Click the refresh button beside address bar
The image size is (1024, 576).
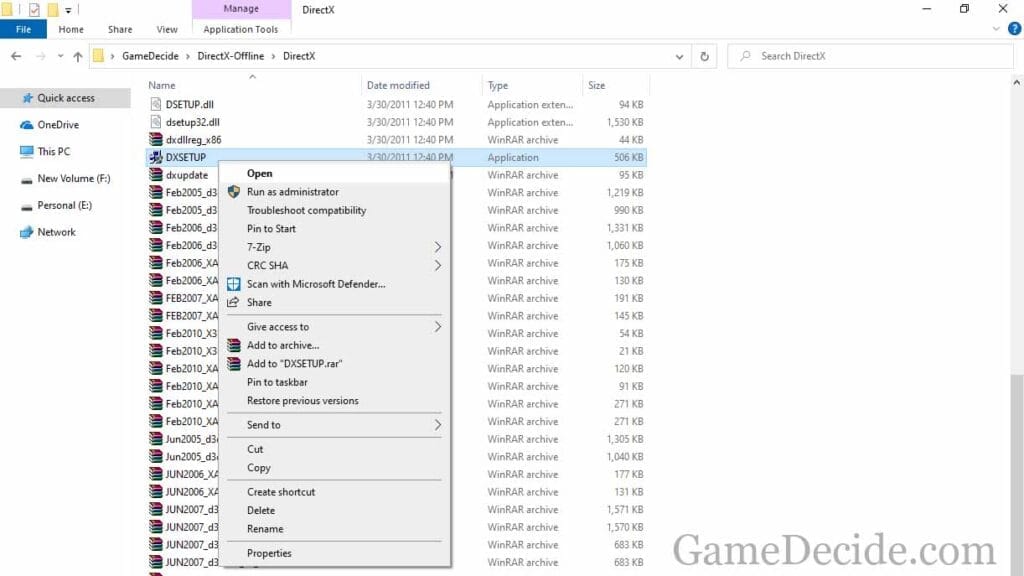coord(705,57)
